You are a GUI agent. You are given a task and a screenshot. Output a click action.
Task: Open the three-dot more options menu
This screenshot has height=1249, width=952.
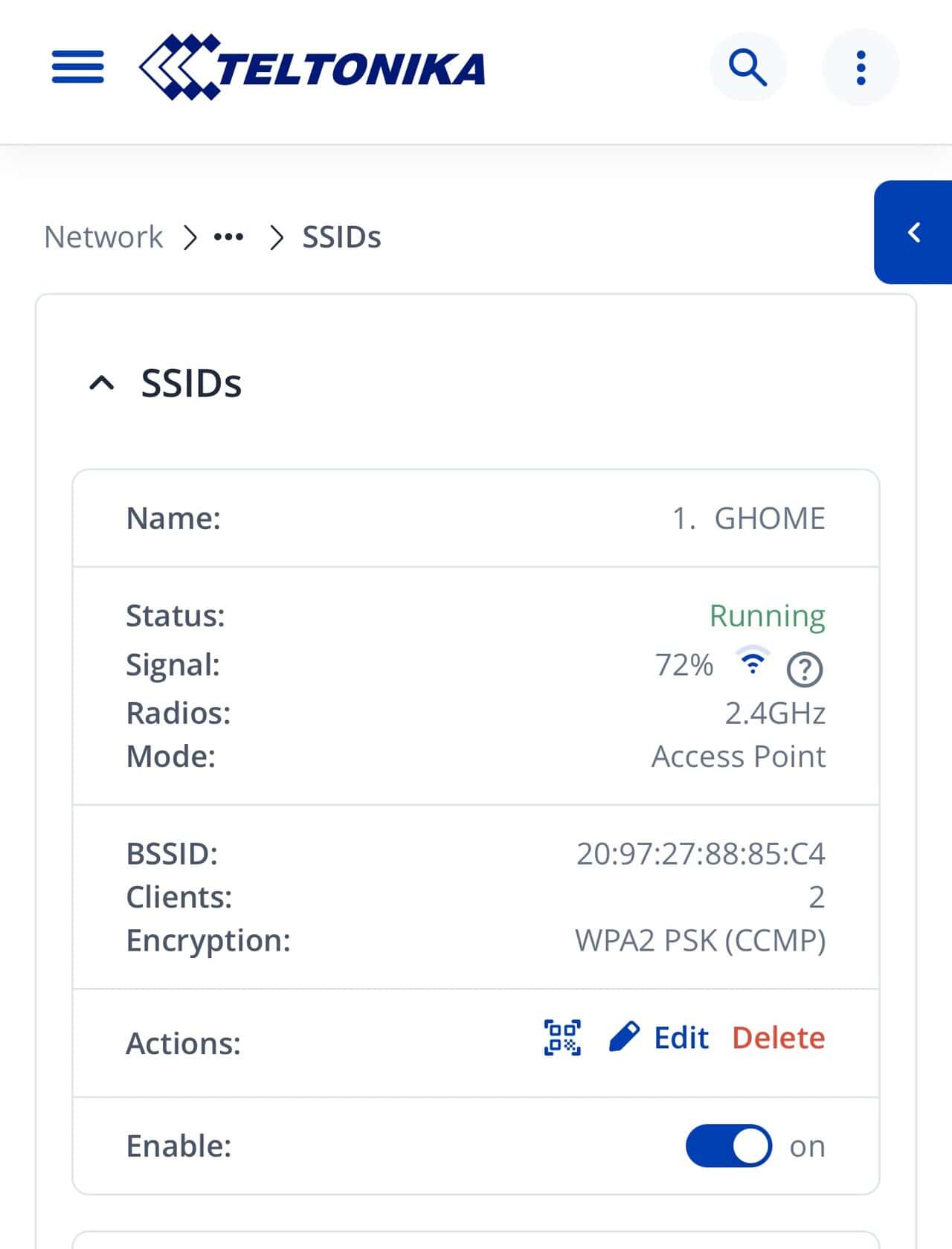[861, 68]
